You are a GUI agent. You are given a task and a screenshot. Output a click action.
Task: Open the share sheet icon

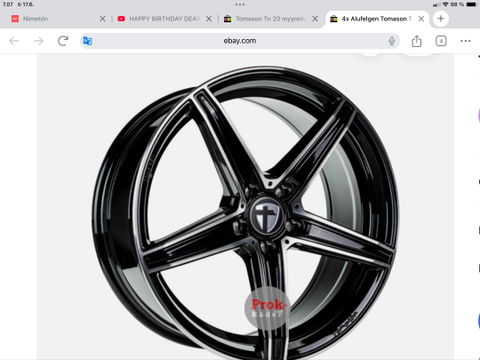416,41
